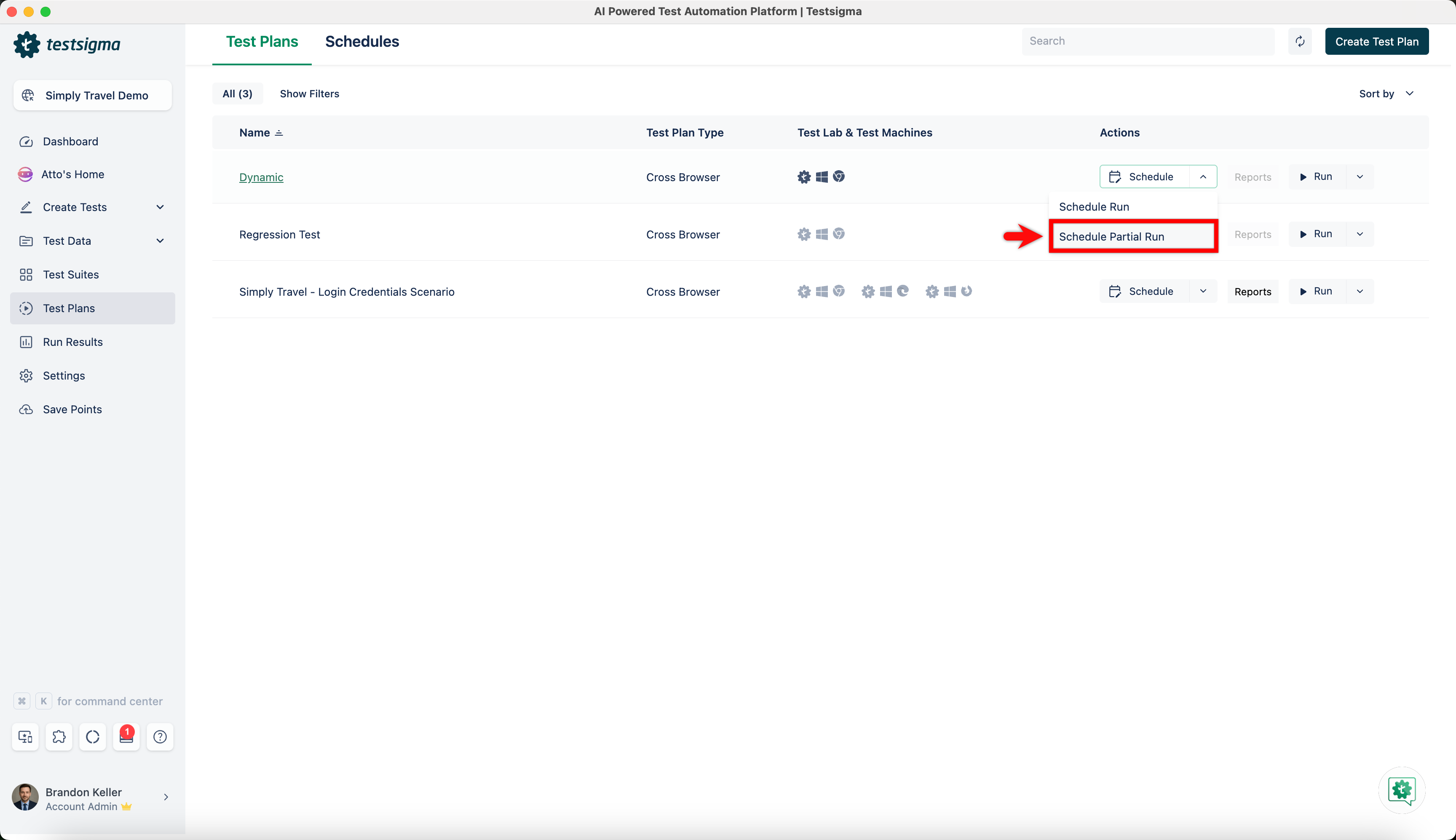Click the testsigma logo
Screen dimensions: 1456x840
(x=67, y=44)
